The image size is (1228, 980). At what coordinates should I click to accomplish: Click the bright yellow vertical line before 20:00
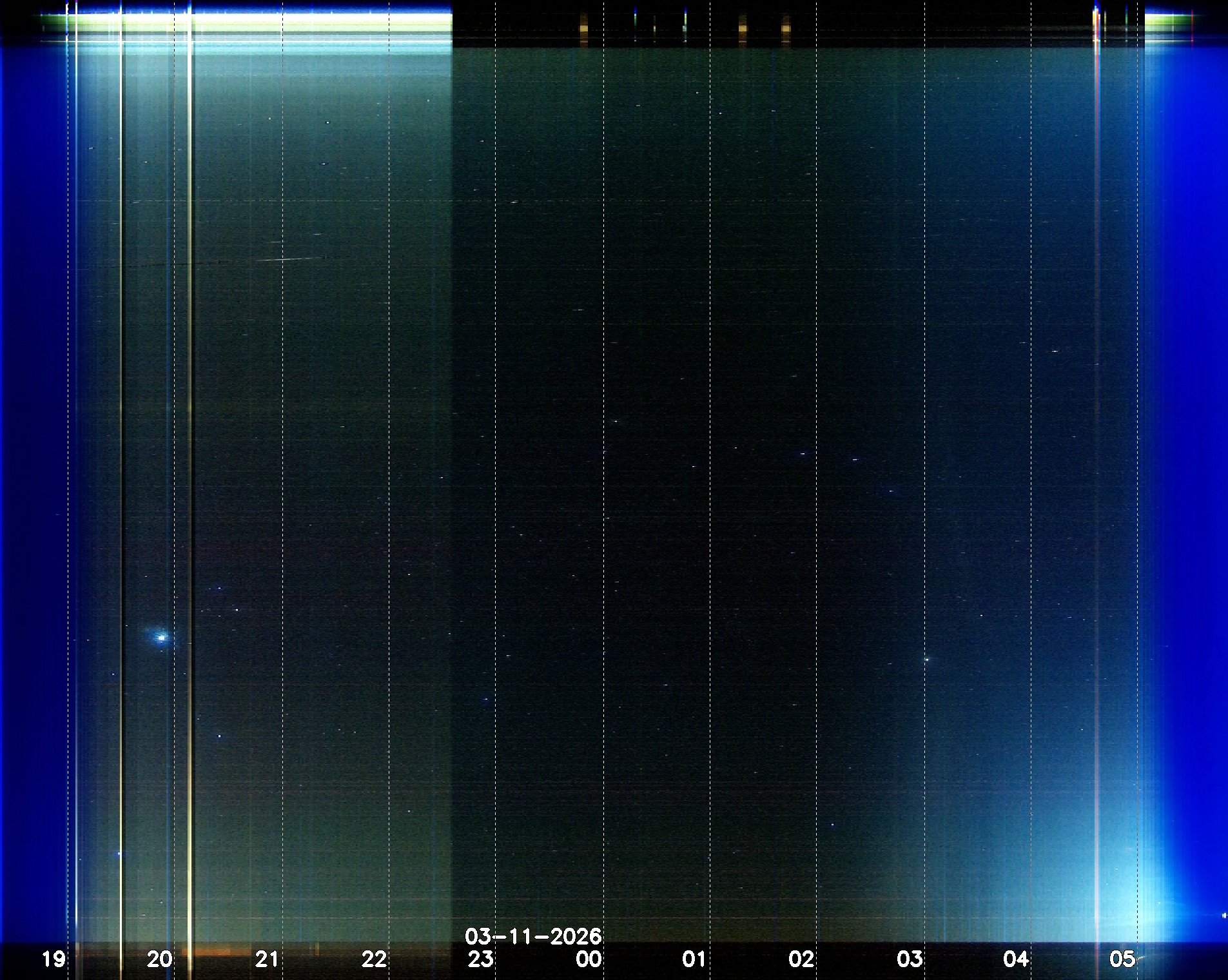pos(121,451)
